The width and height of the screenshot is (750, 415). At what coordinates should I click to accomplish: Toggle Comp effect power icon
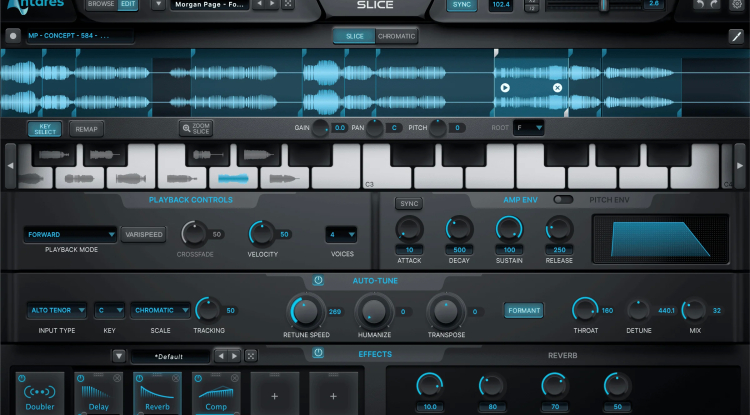(x=198, y=379)
